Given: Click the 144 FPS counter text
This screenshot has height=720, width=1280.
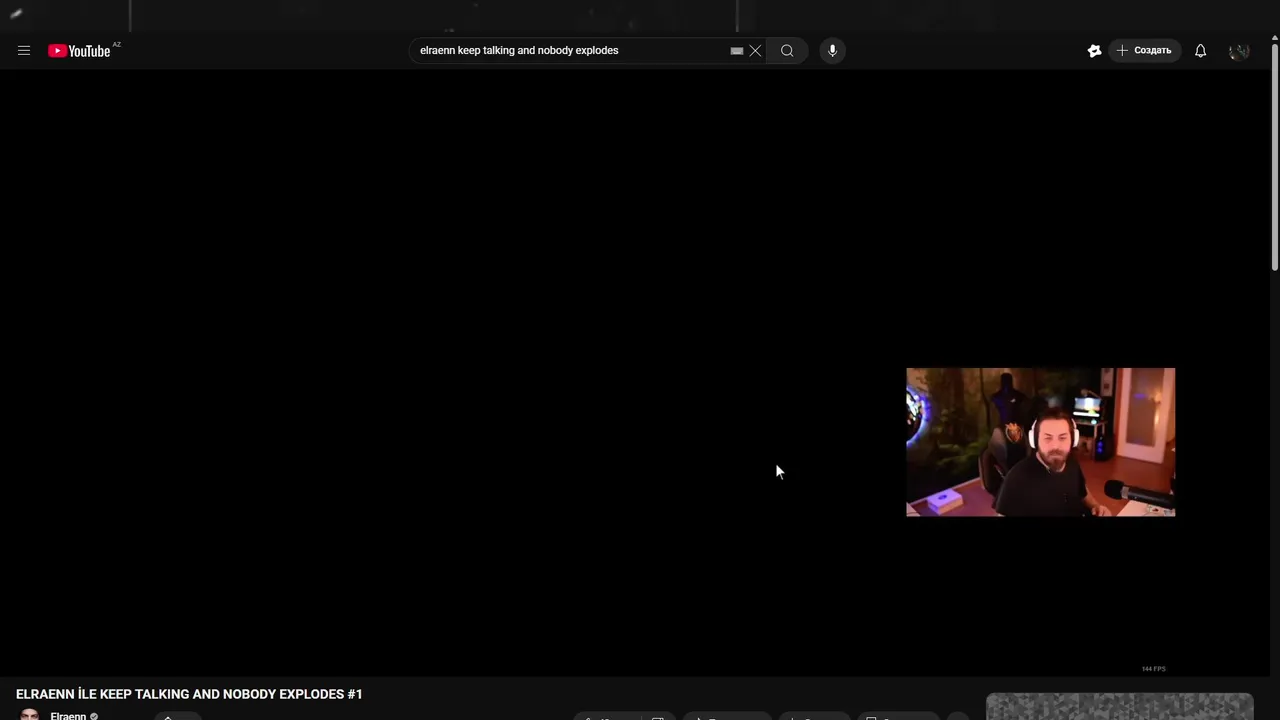Looking at the screenshot, I should (x=1153, y=668).
